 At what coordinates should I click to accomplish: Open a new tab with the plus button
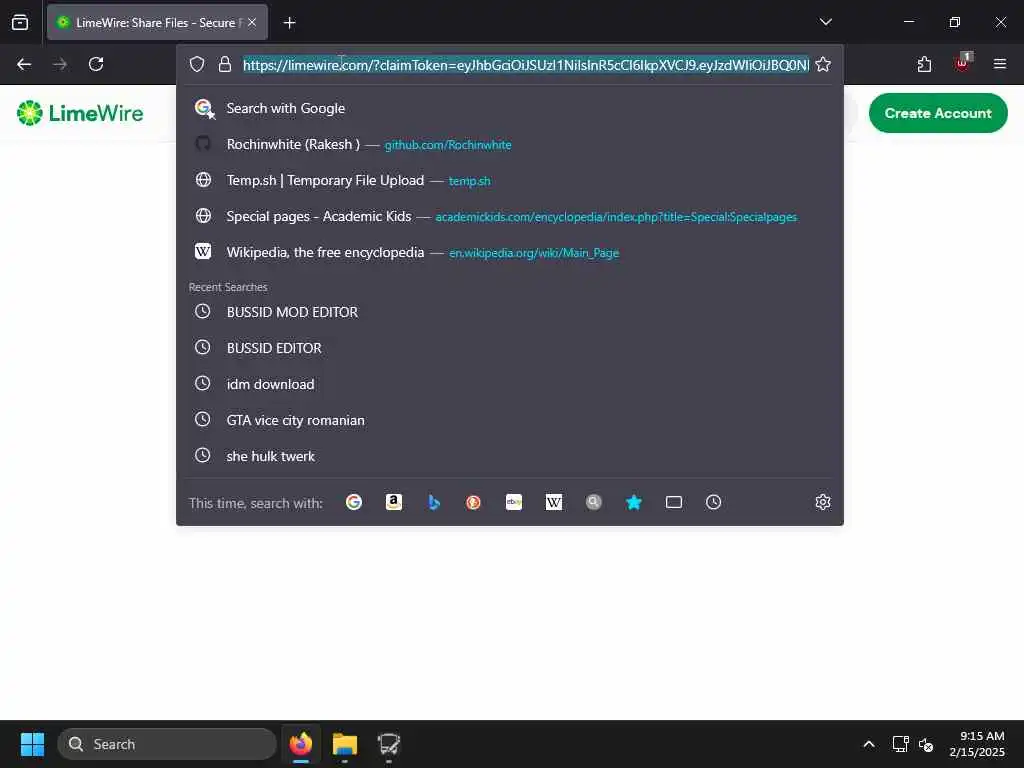click(x=289, y=23)
